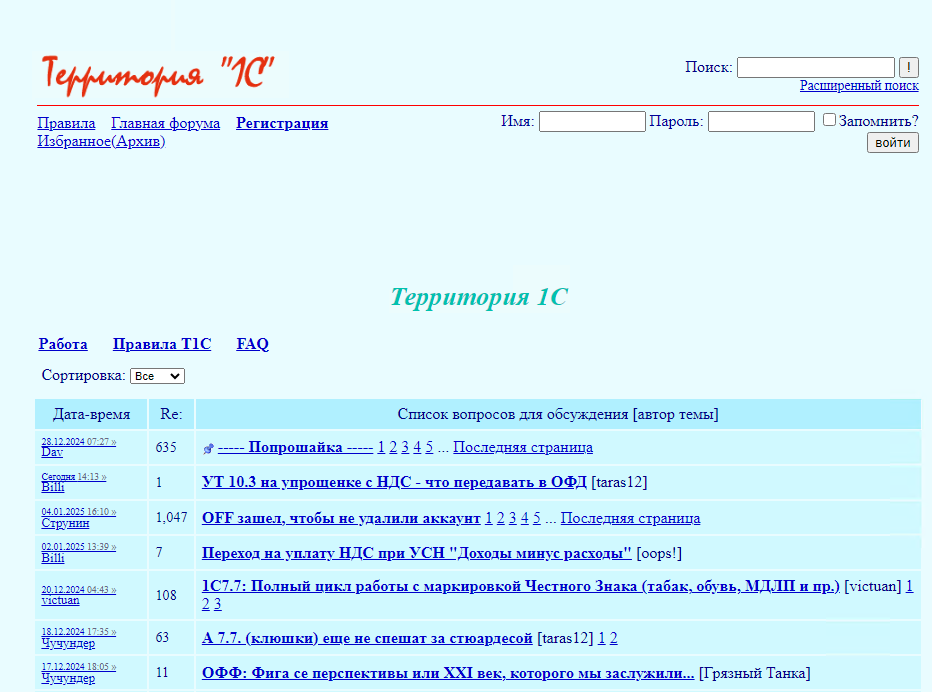Open the "----- Попрошайка -----" thread

pos(295,447)
